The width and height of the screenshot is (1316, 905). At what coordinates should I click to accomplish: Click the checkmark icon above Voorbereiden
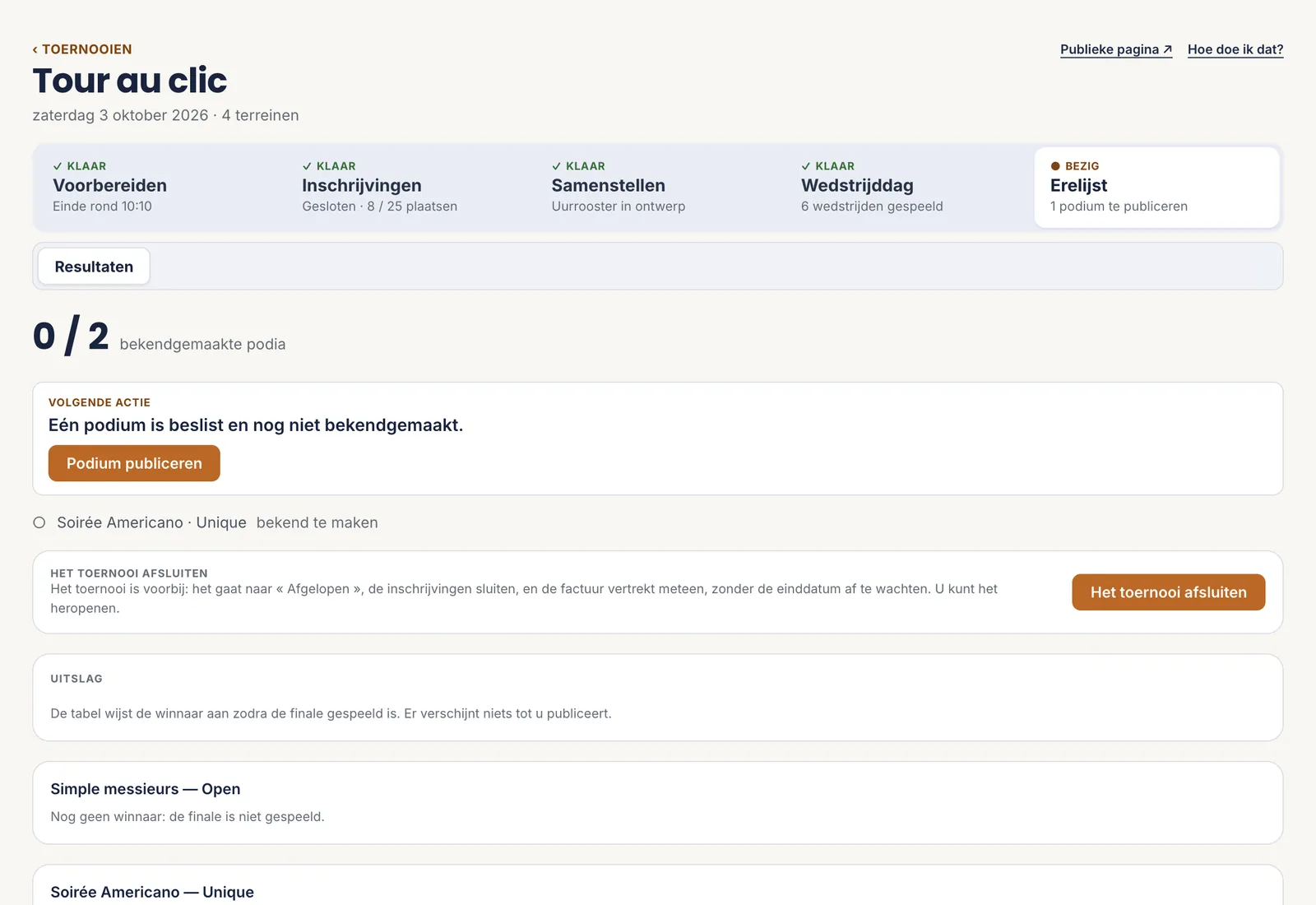[58, 166]
